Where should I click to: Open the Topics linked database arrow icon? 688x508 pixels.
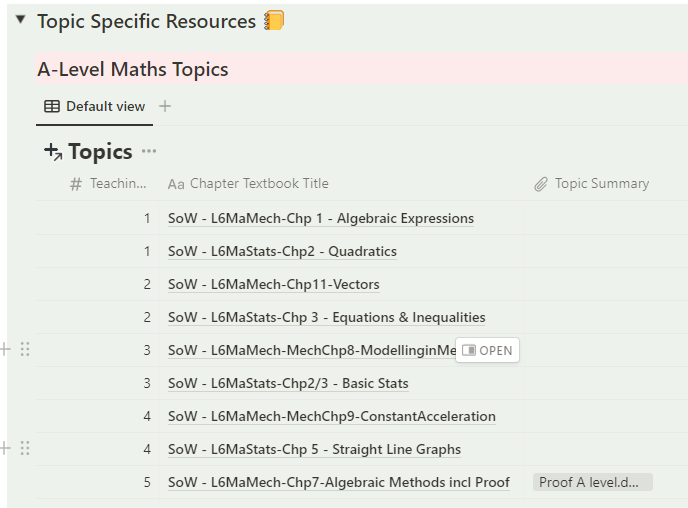pyautogui.click(x=53, y=152)
